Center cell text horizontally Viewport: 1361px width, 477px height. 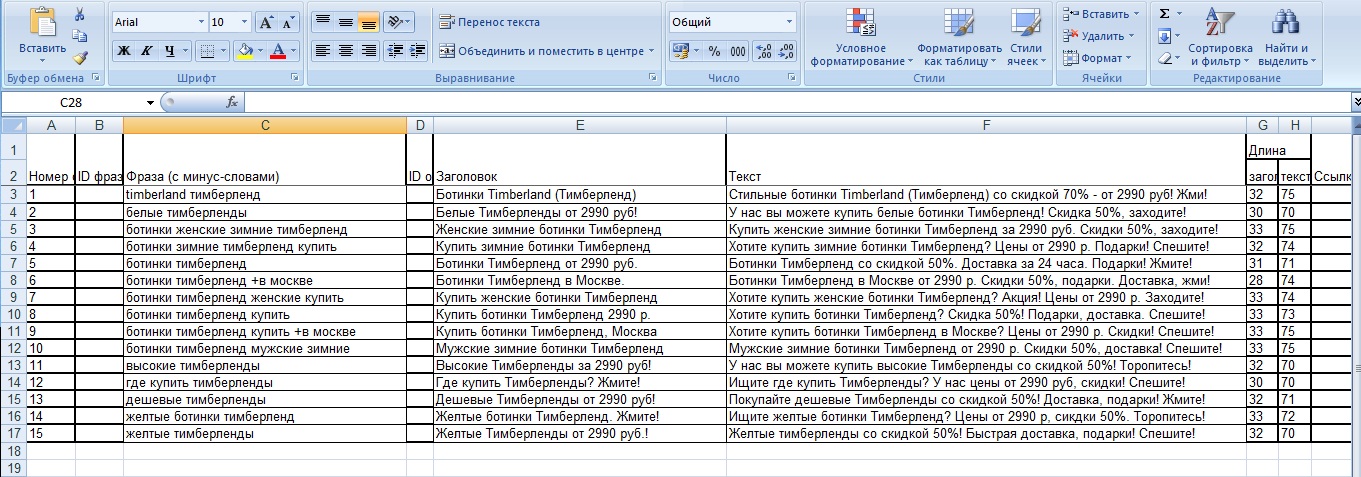[345, 51]
